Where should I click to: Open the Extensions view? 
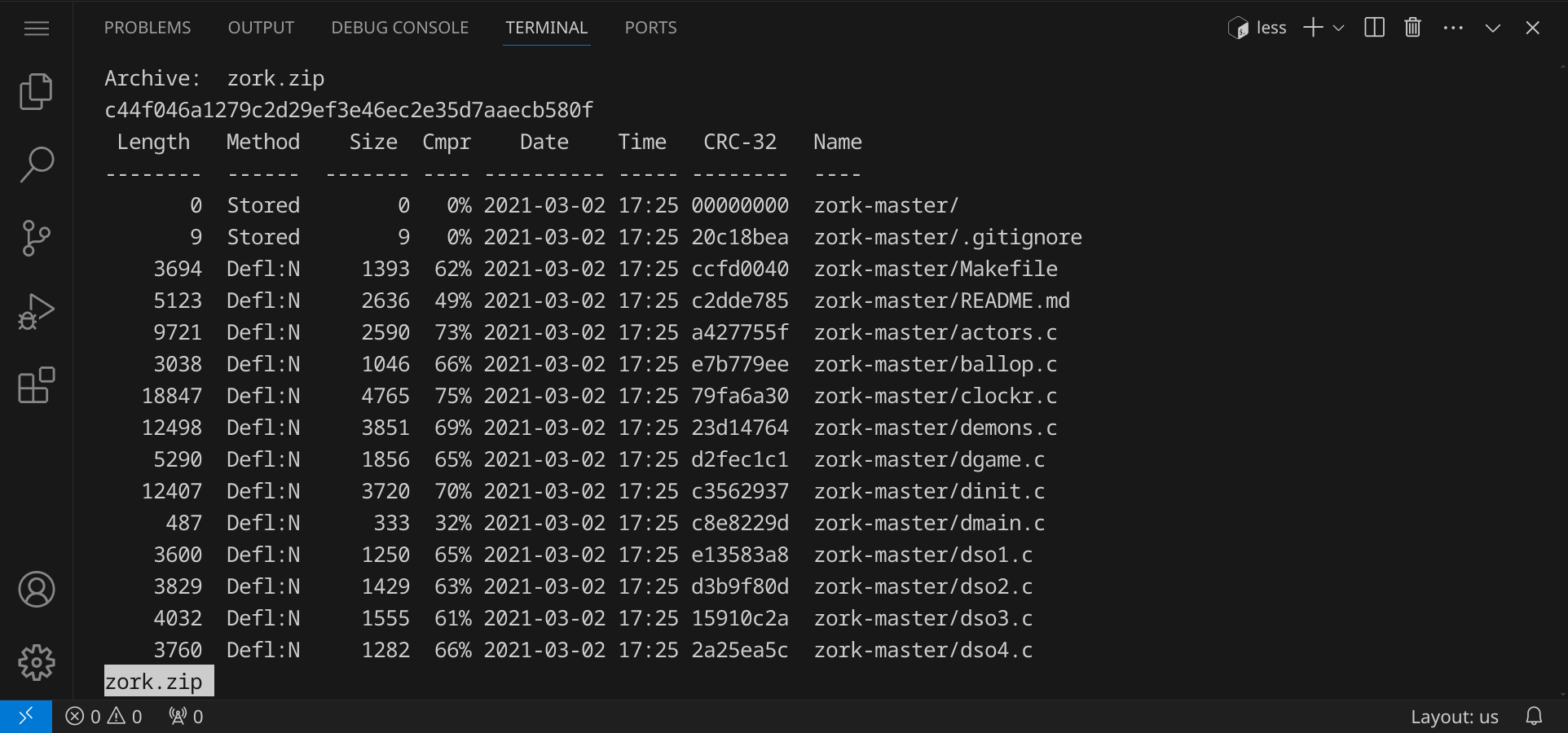click(x=36, y=385)
